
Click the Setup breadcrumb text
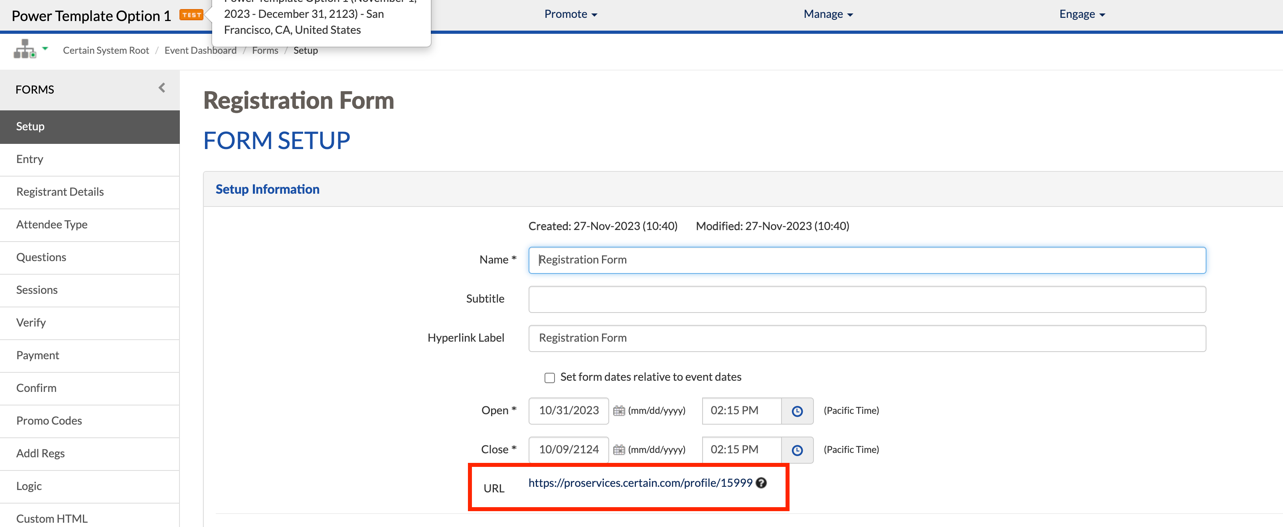point(306,50)
